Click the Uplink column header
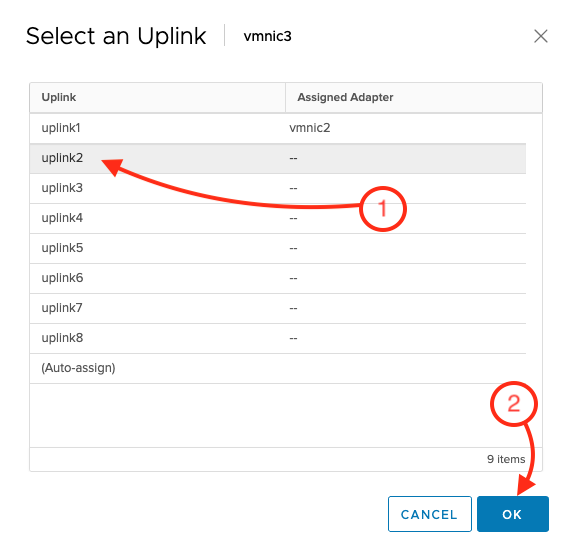The image size is (568, 554). pyautogui.click(x=158, y=97)
